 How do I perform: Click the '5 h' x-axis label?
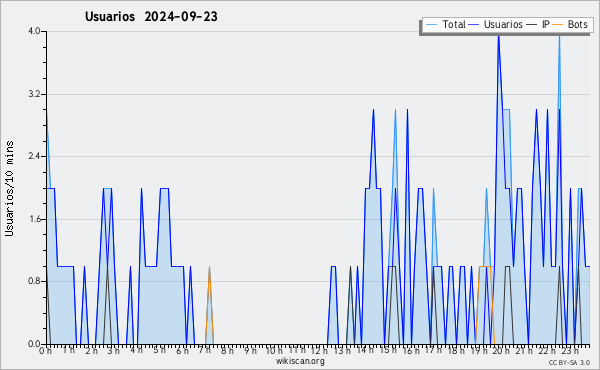coord(159,350)
